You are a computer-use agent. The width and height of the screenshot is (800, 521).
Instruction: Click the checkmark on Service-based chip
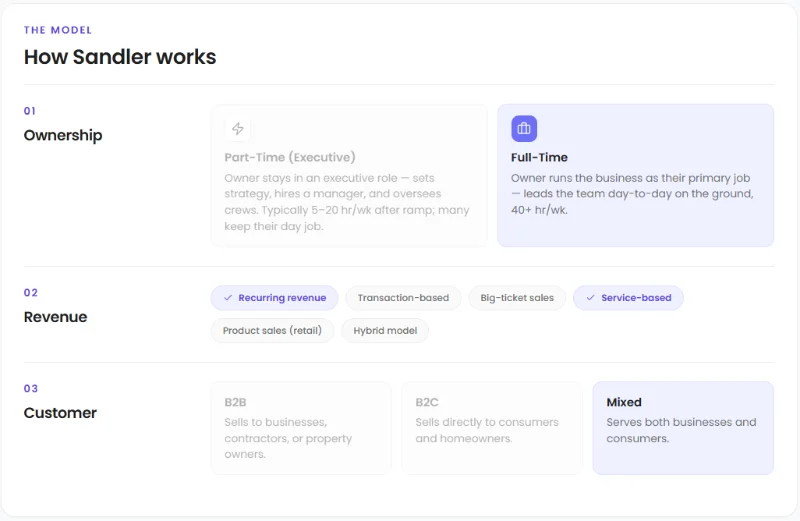(590, 297)
